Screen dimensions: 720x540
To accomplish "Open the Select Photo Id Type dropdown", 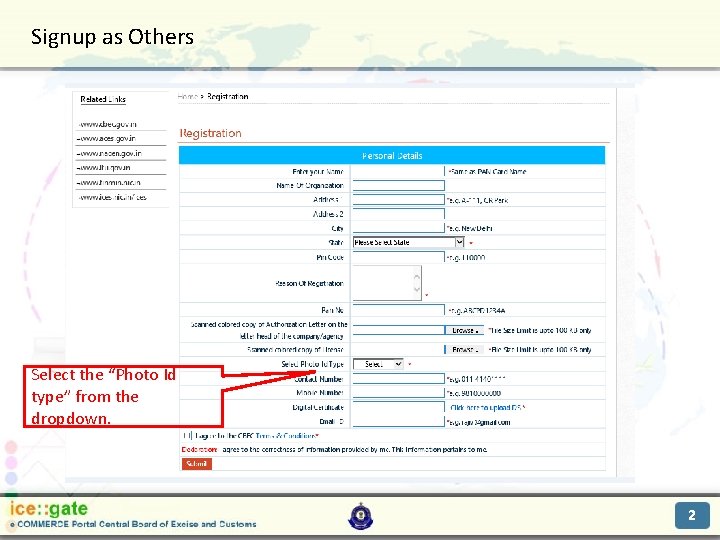I will click(378, 364).
